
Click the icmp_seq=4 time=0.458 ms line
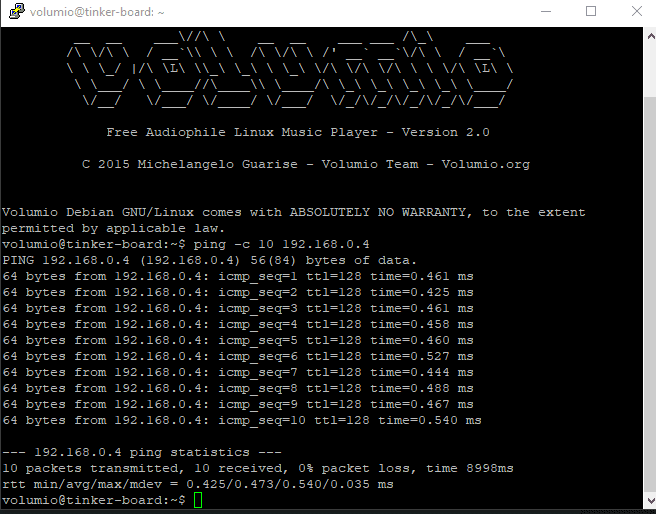click(238, 324)
